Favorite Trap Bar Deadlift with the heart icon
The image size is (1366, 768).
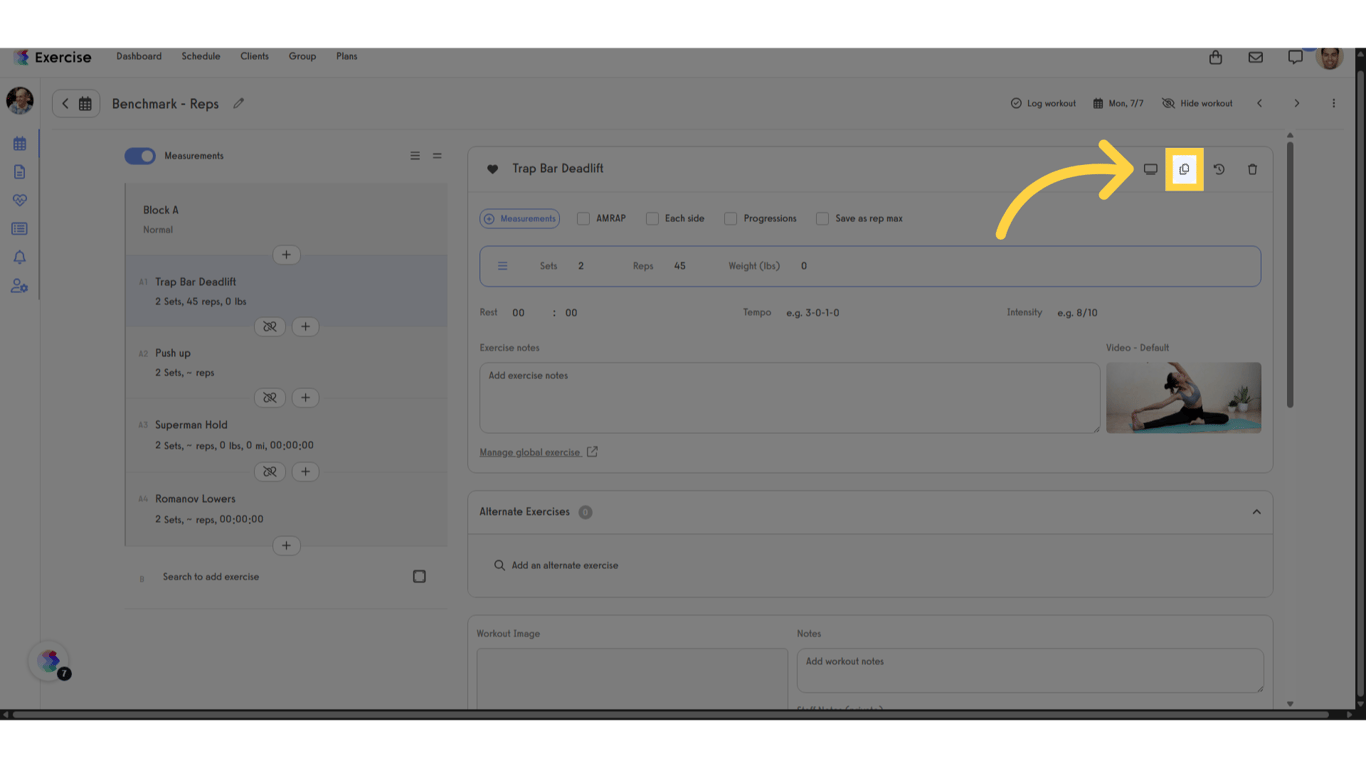coord(492,169)
